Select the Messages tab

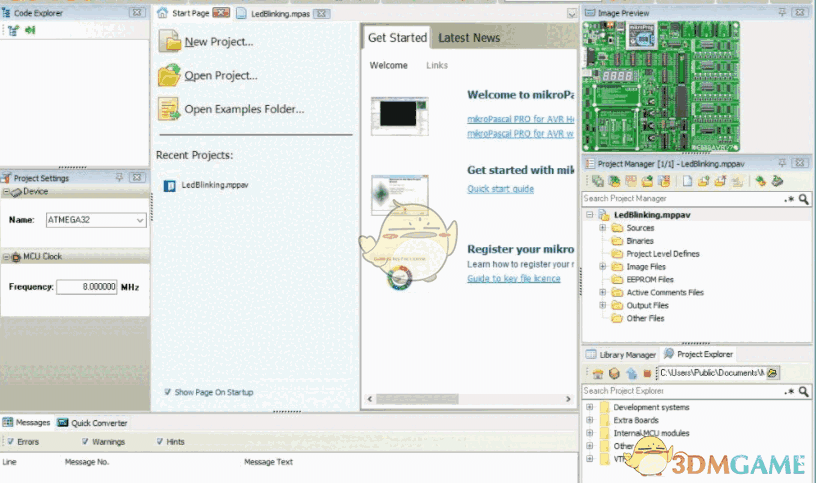(27, 422)
